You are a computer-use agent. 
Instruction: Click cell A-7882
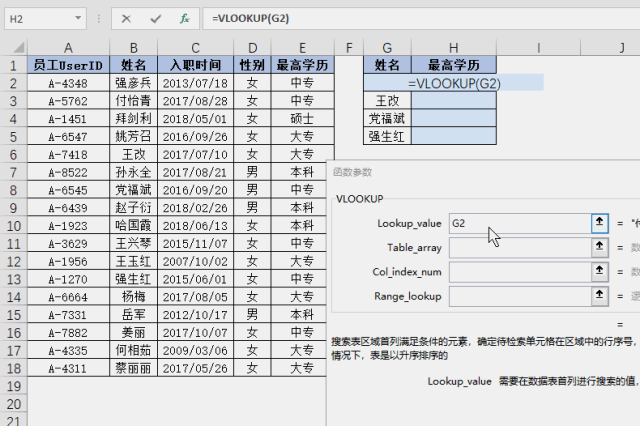[68, 333]
